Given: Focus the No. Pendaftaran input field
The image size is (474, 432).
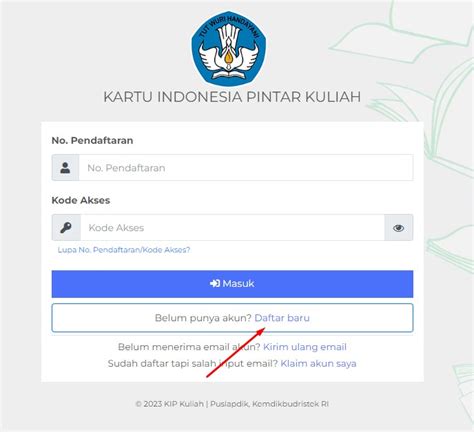Looking at the screenshot, I should (x=246, y=168).
